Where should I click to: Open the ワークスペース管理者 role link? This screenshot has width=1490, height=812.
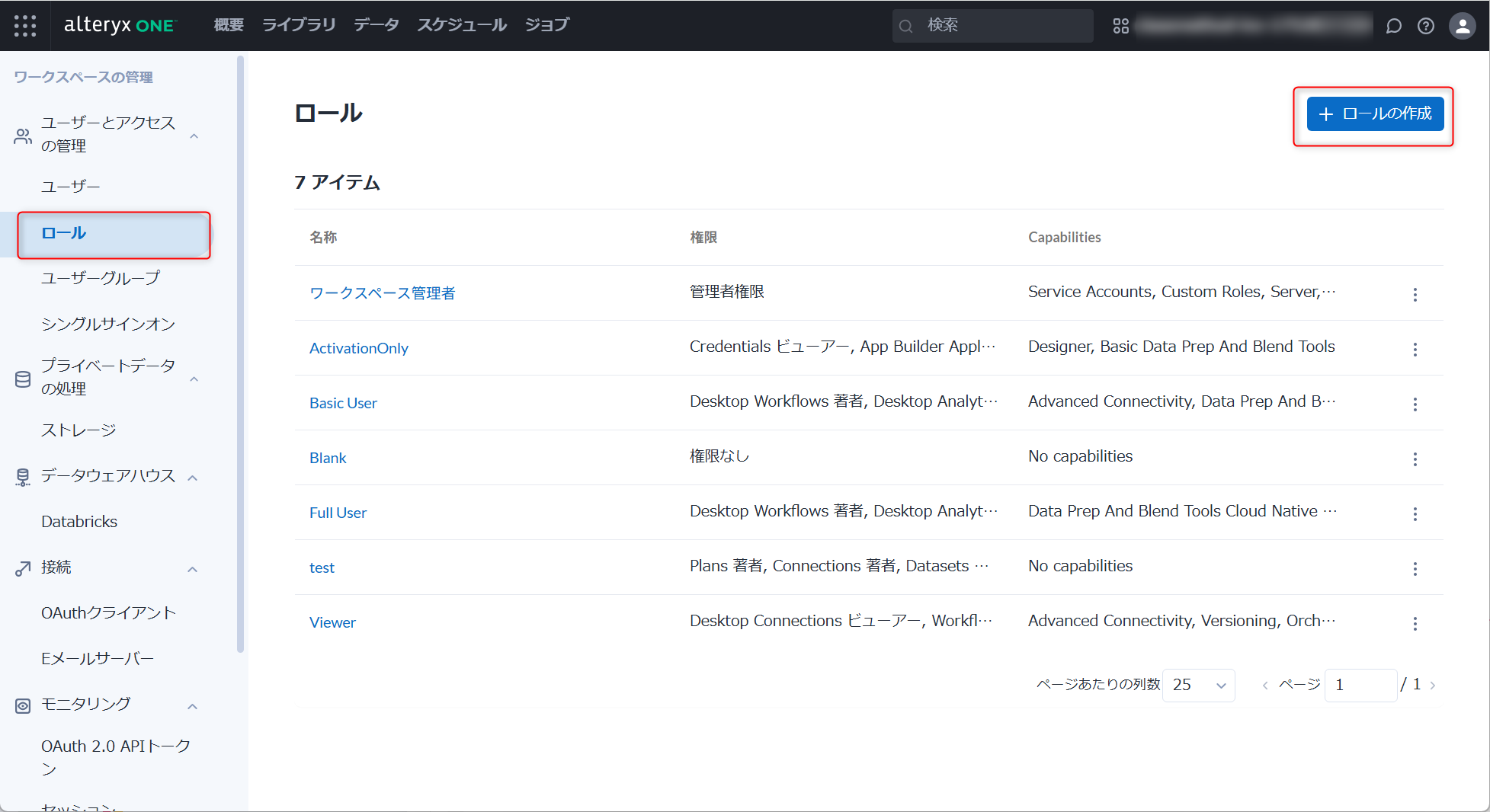pyautogui.click(x=383, y=293)
